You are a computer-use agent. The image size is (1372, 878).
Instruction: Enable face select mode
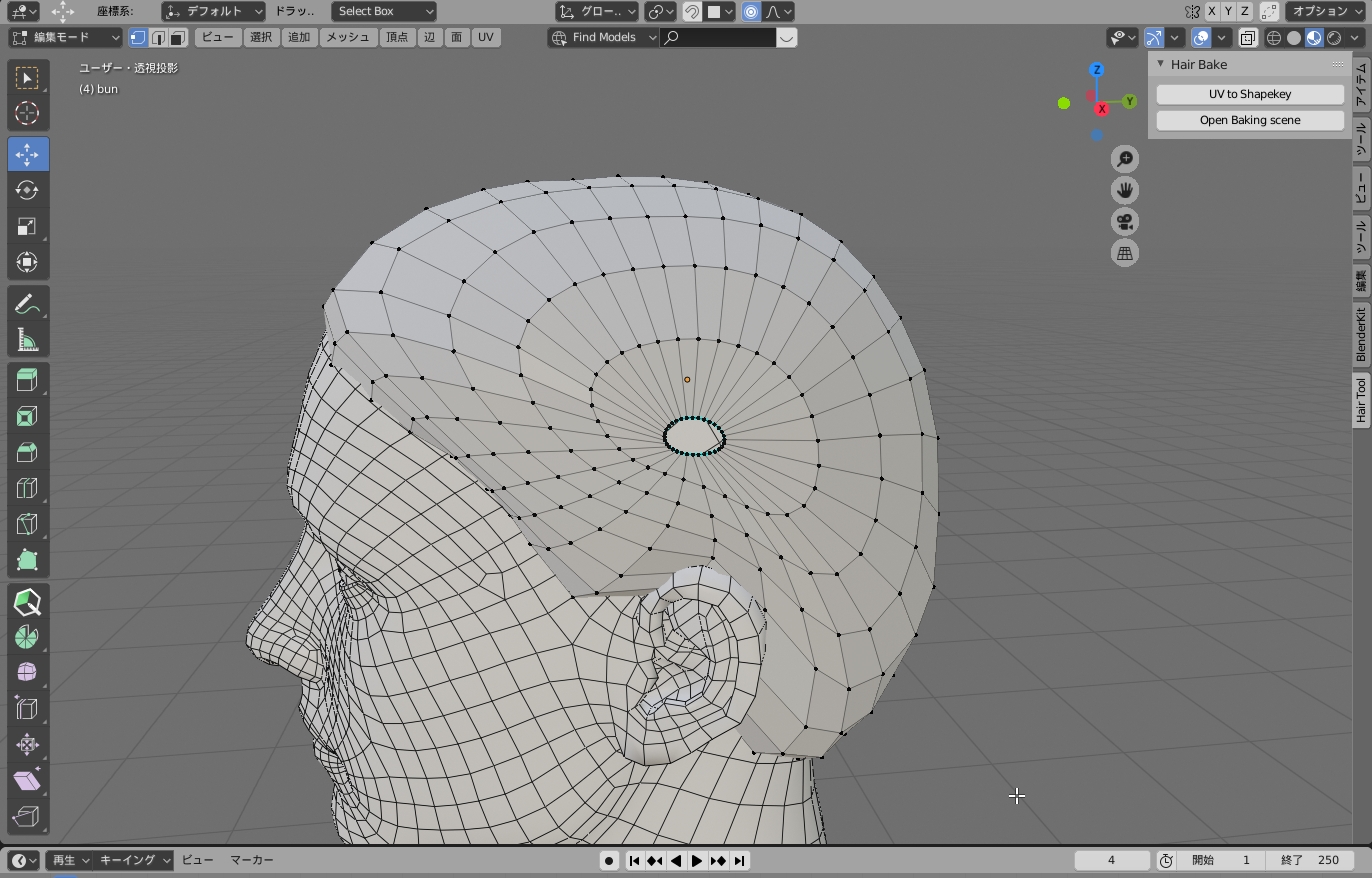[x=177, y=38]
